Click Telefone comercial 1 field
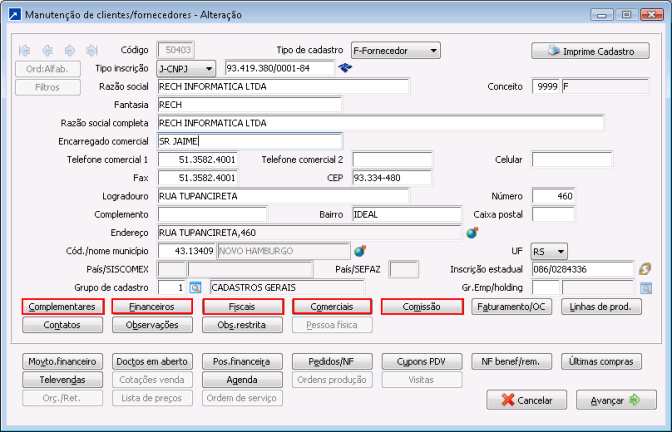Screen dimensions: 672x432 198,160
